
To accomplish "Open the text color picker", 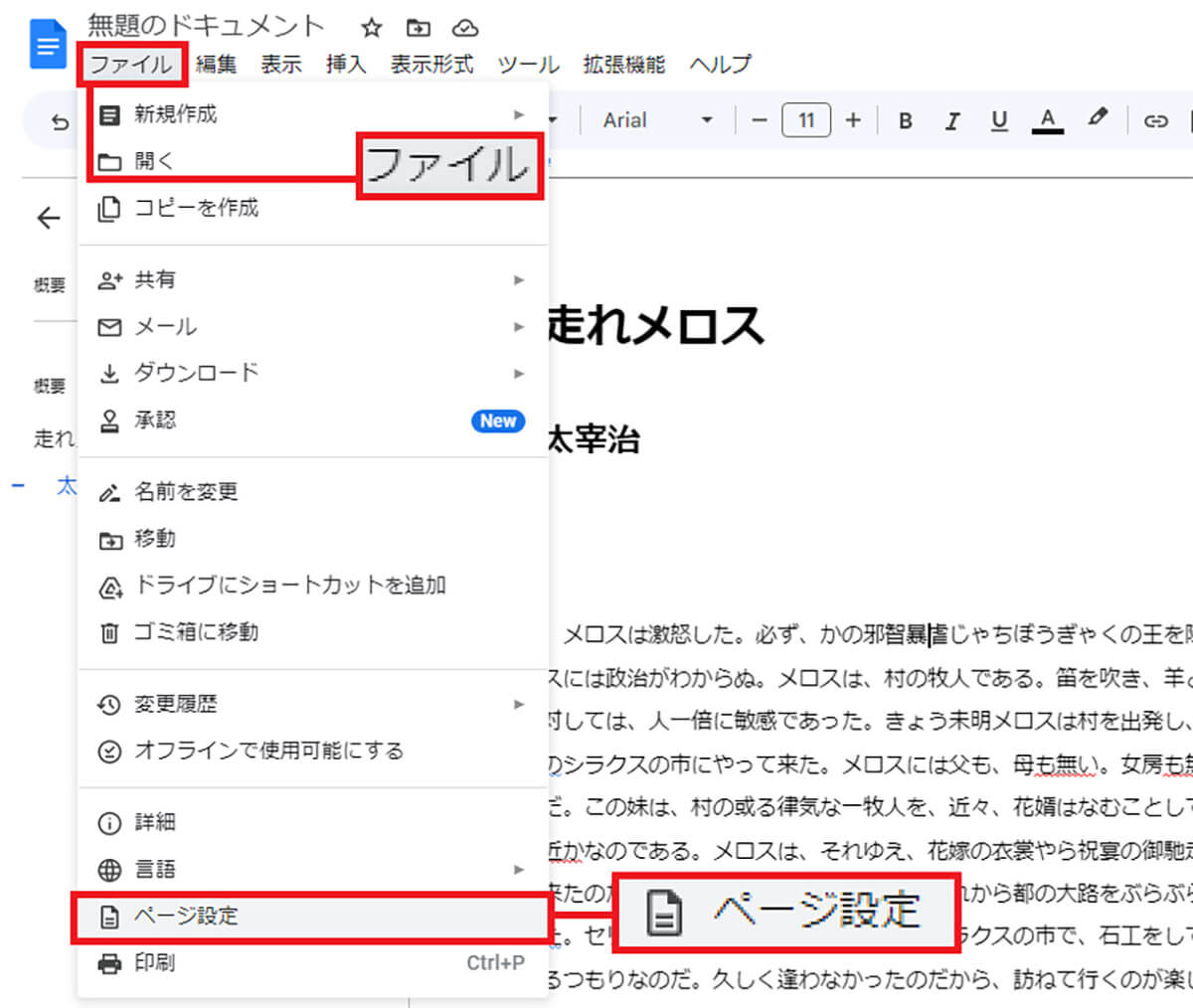I will 1047,120.
